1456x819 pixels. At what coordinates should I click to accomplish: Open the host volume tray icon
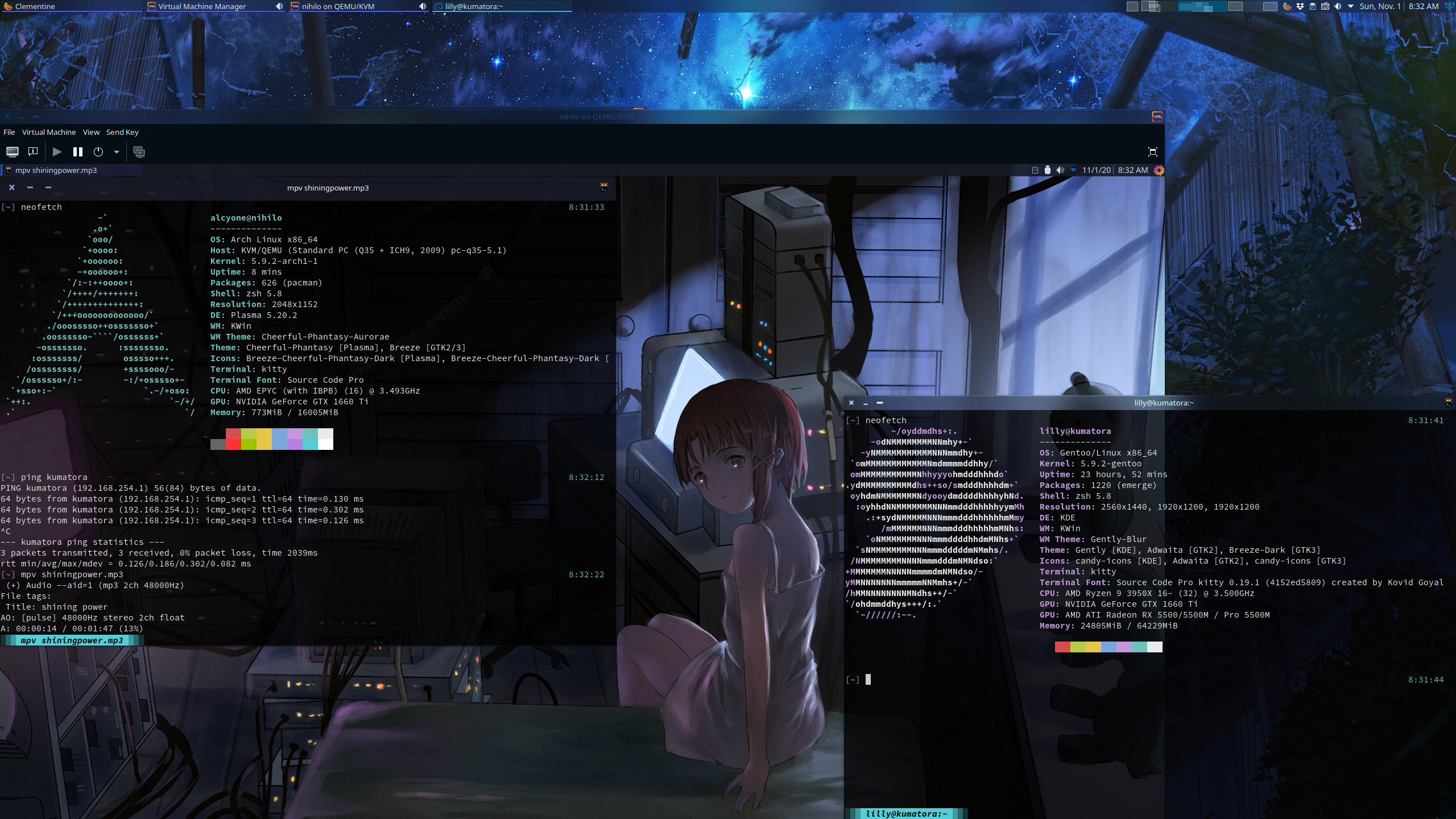(x=1338, y=6)
